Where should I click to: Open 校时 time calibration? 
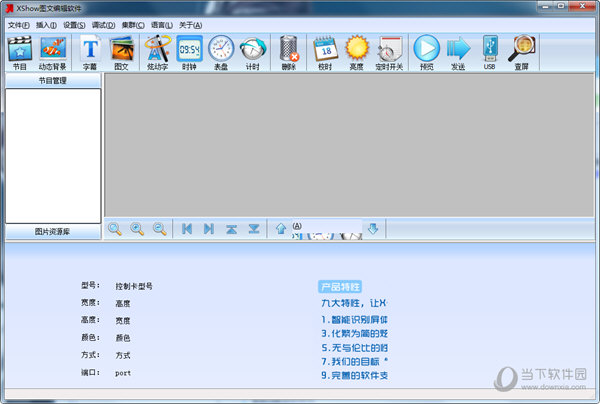325,53
